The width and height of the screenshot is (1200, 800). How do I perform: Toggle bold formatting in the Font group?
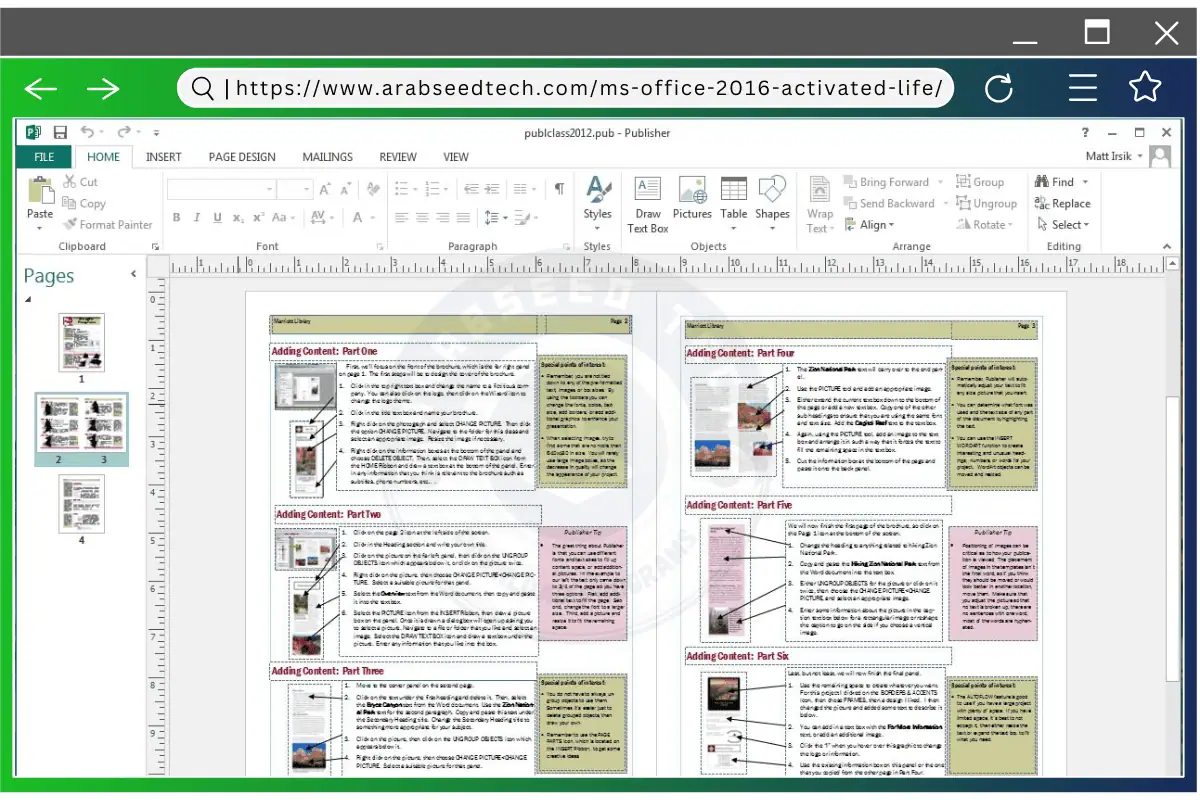coord(176,217)
